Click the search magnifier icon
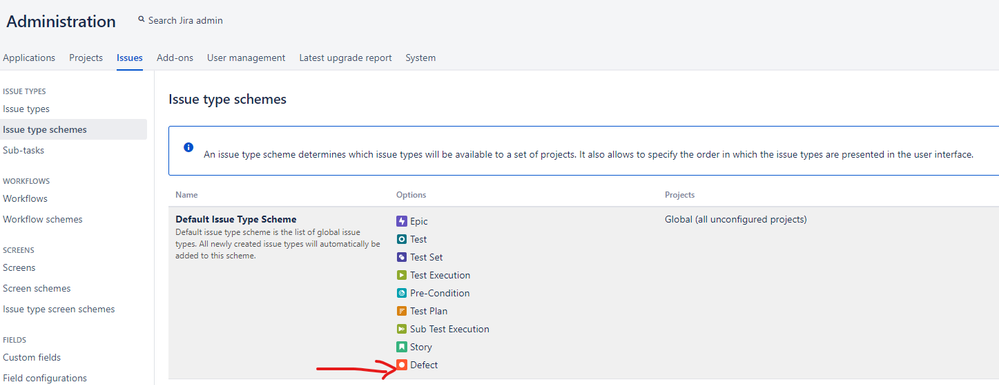Image resolution: width=999 pixels, height=385 pixels. click(141, 20)
